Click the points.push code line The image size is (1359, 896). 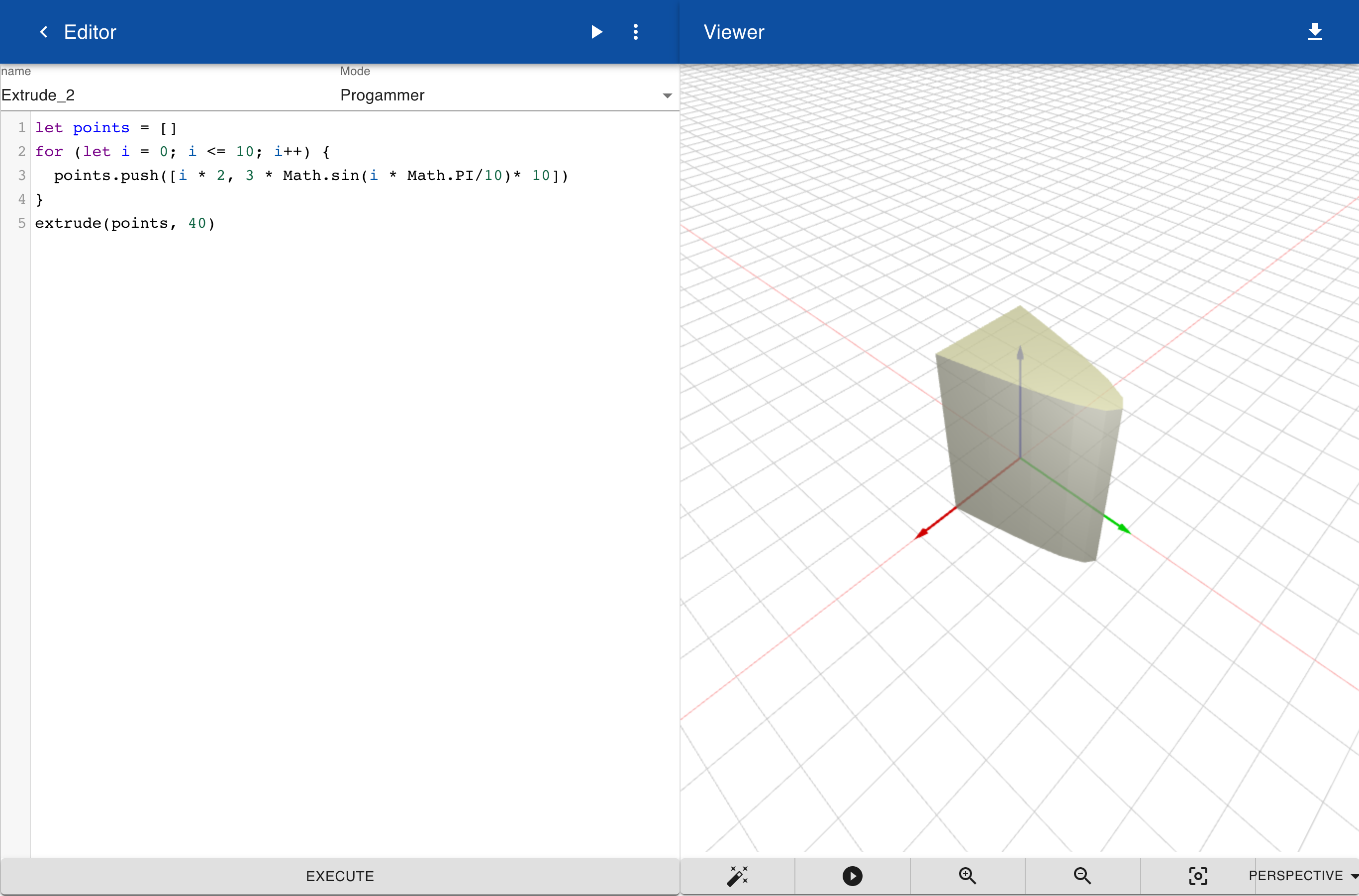[311, 176]
